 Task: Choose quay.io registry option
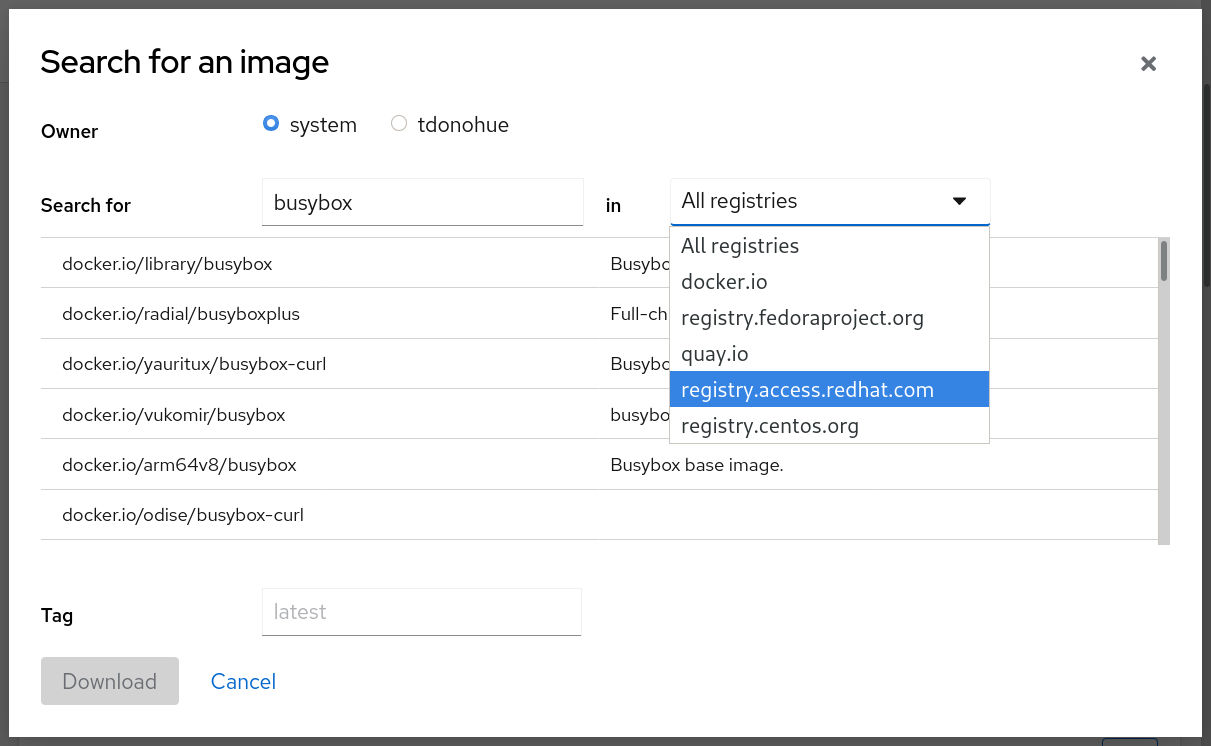pyautogui.click(x=829, y=354)
